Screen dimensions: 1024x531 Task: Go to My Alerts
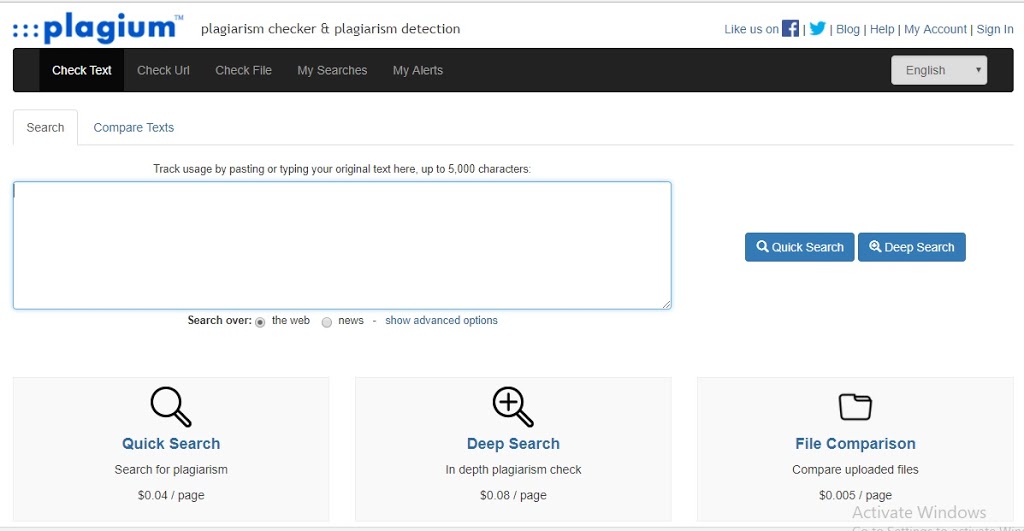point(418,70)
